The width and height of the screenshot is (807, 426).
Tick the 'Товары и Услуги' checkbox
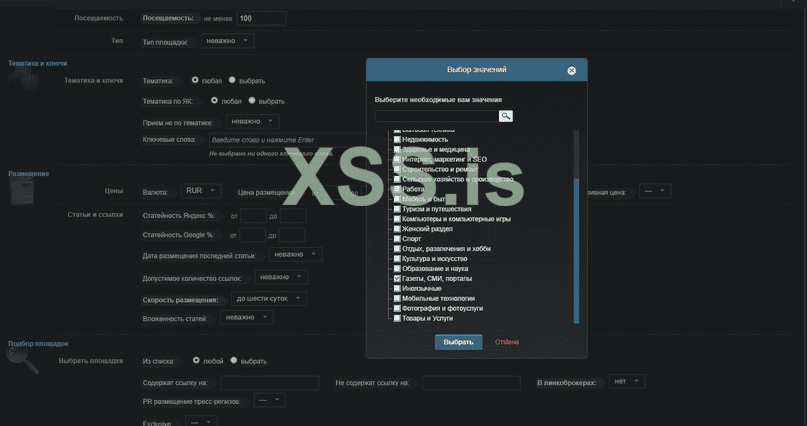pyautogui.click(x=397, y=318)
